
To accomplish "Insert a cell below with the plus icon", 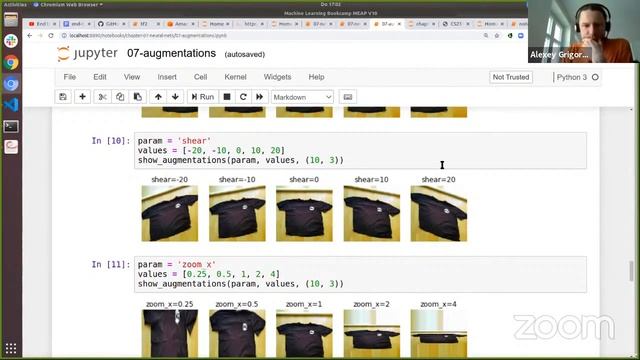I will point(82,97).
